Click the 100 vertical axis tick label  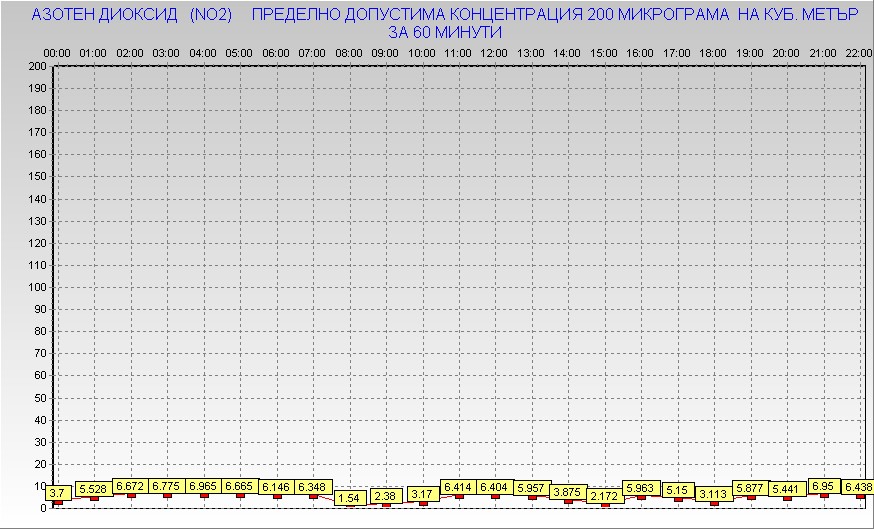point(37,288)
